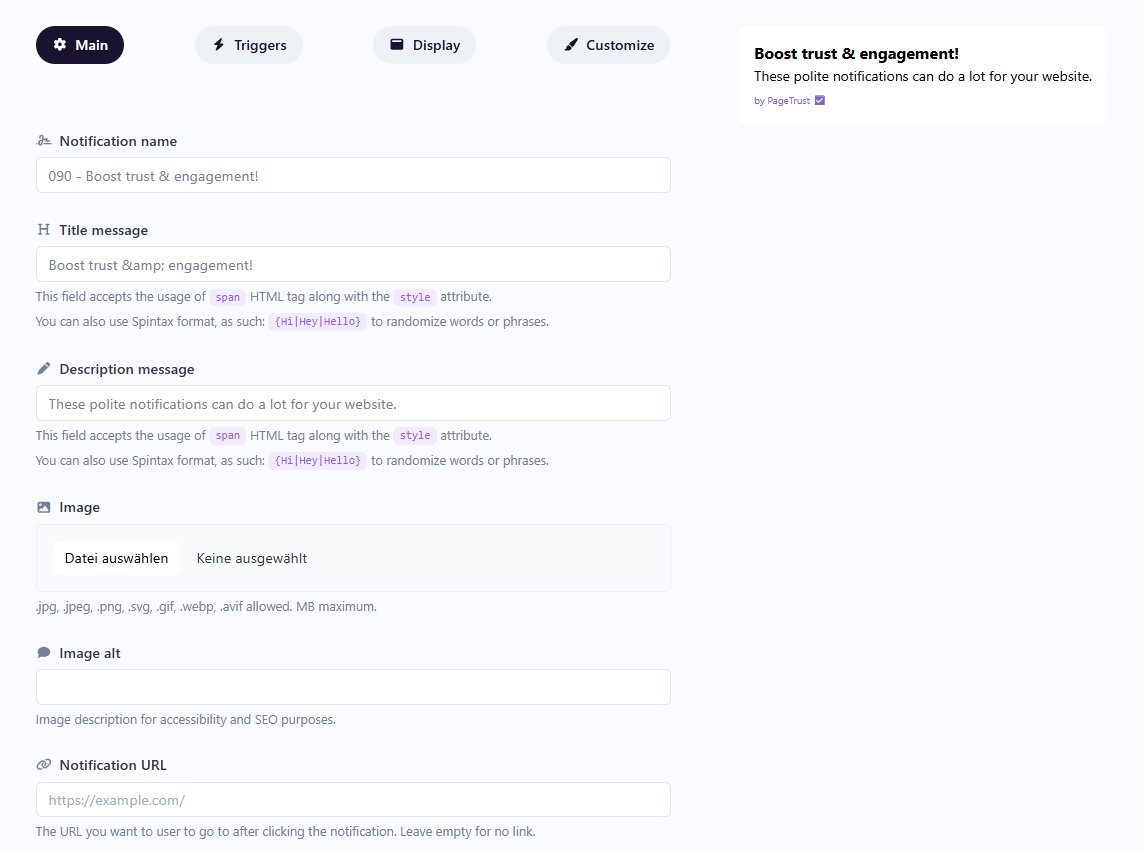Go to the Display tab
The width and height of the screenshot is (1144, 853).
click(x=424, y=45)
